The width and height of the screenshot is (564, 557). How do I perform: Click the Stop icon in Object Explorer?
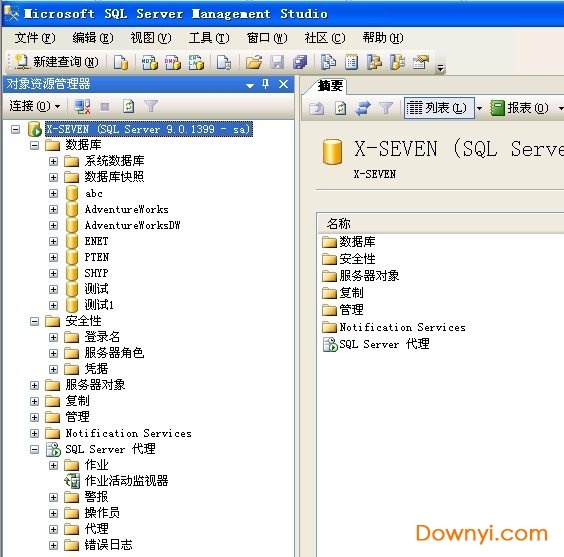pos(105,107)
